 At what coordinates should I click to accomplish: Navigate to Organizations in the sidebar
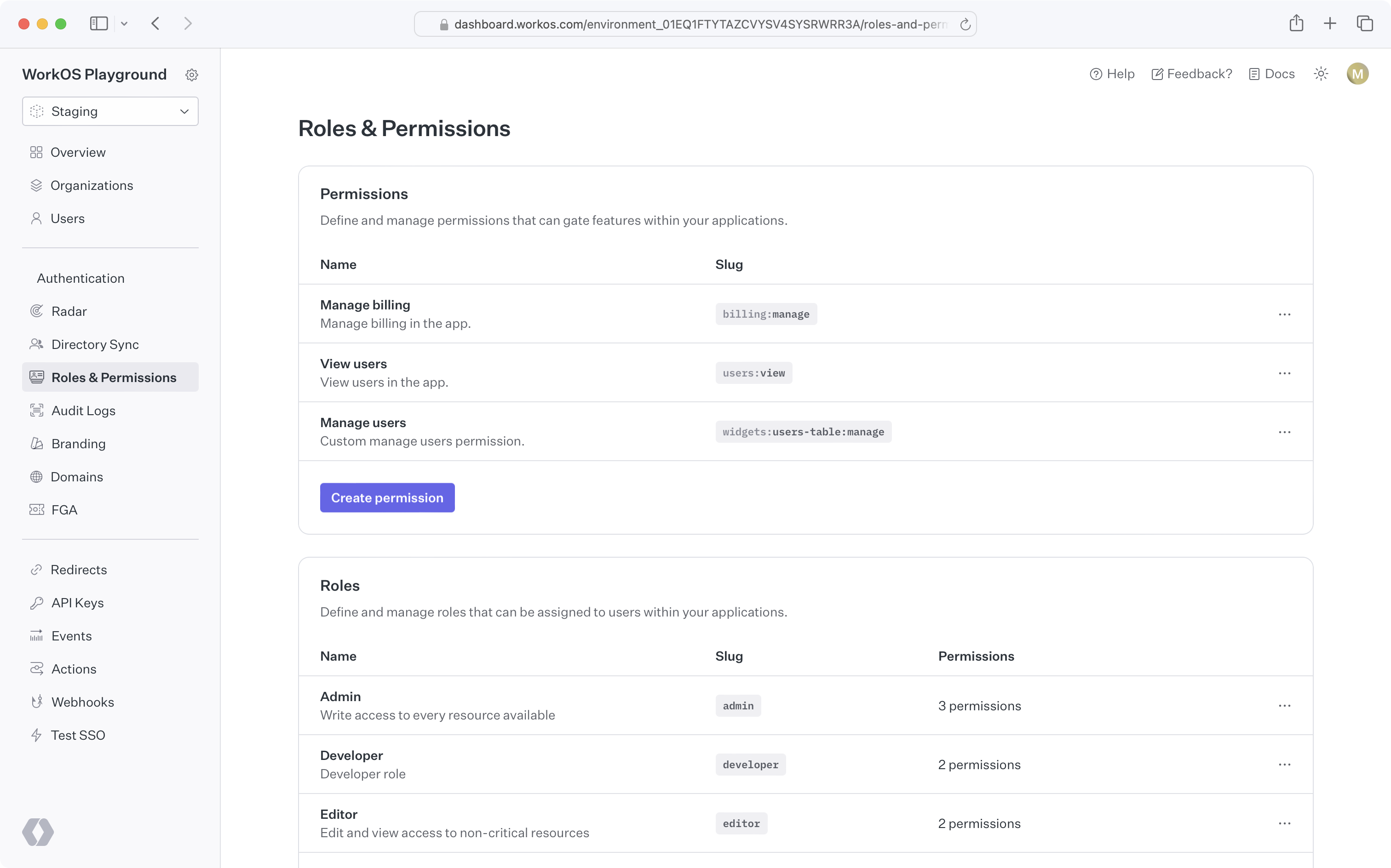tap(92, 185)
